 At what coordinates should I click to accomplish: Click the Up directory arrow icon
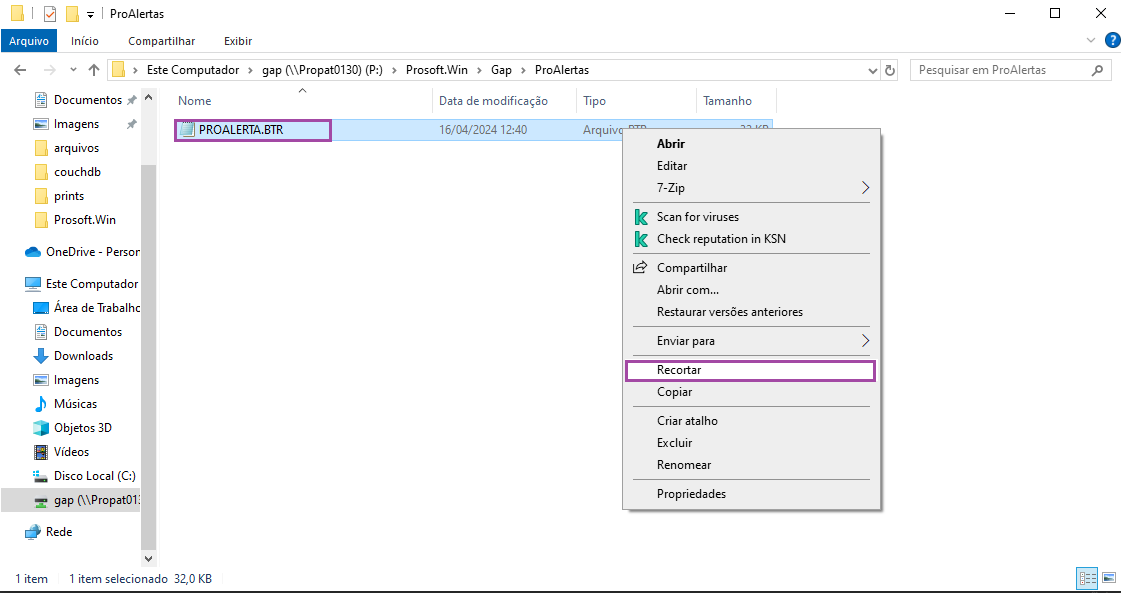(x=94, y=70)
